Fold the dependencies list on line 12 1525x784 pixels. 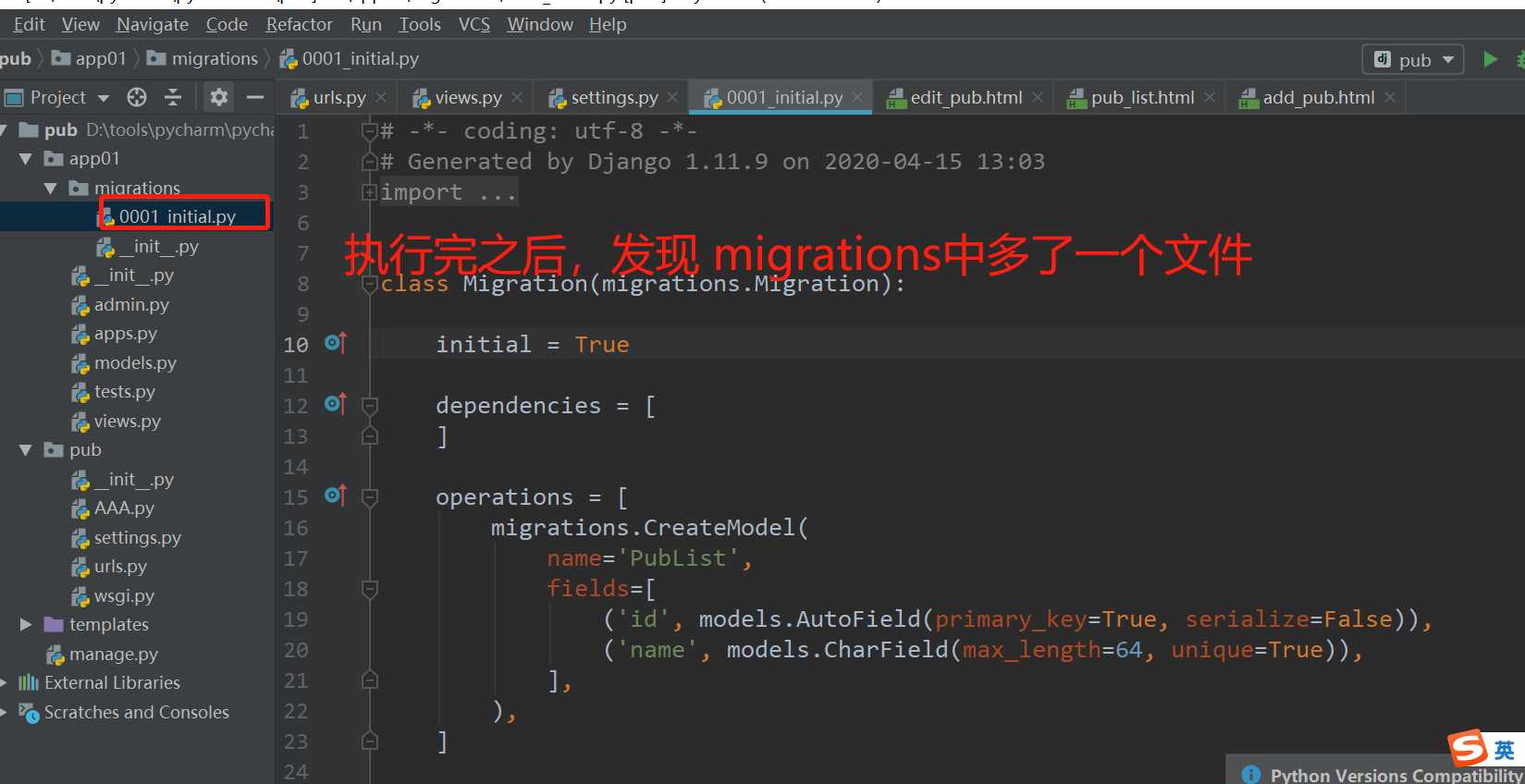pos(369,406)
